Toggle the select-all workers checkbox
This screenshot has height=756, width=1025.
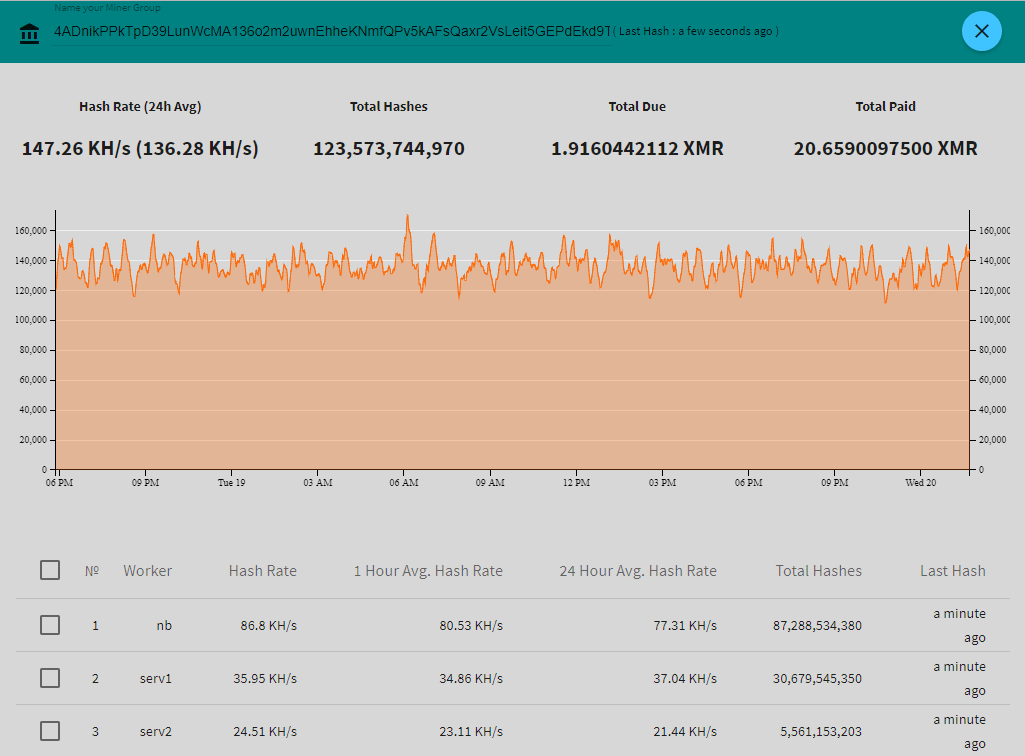50,570
